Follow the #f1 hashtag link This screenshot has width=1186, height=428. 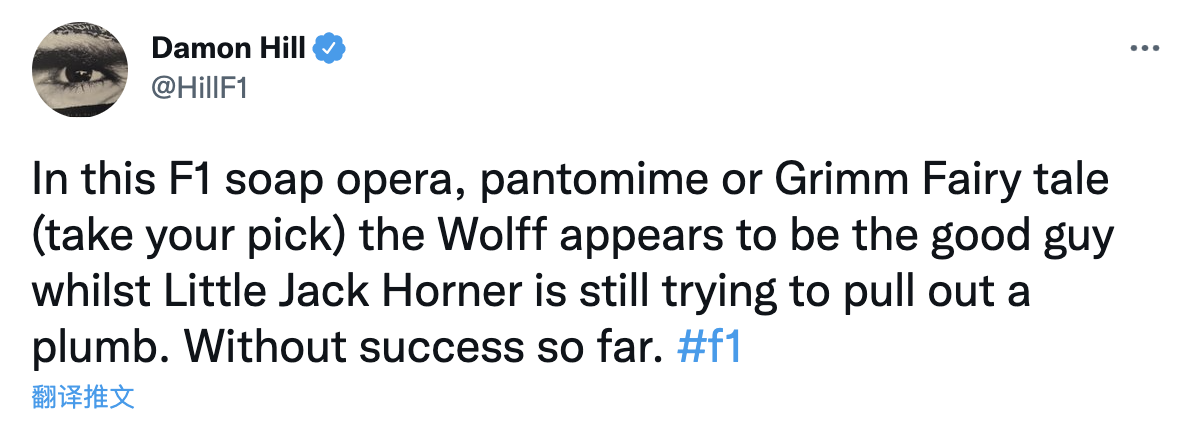coord(709,348)
